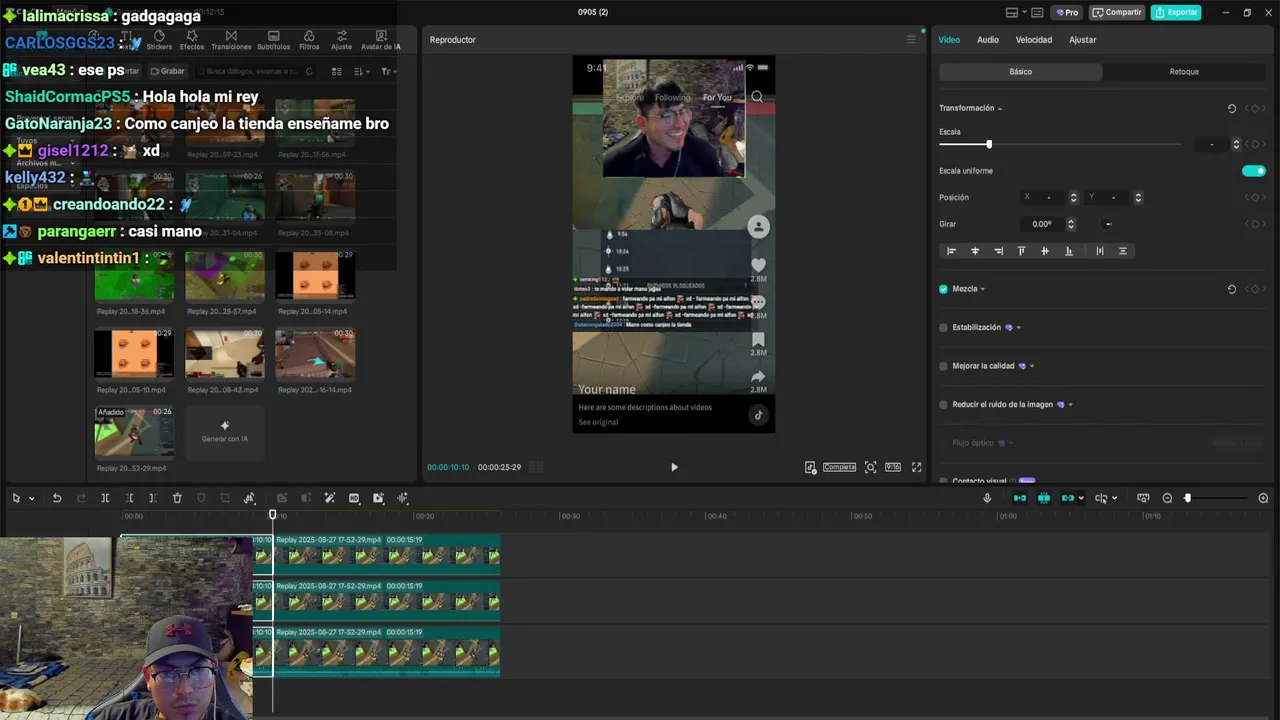Screen dimensions: 1280x720
Task: Enter fullscreen player preview
Action: [x=916, y=467]
